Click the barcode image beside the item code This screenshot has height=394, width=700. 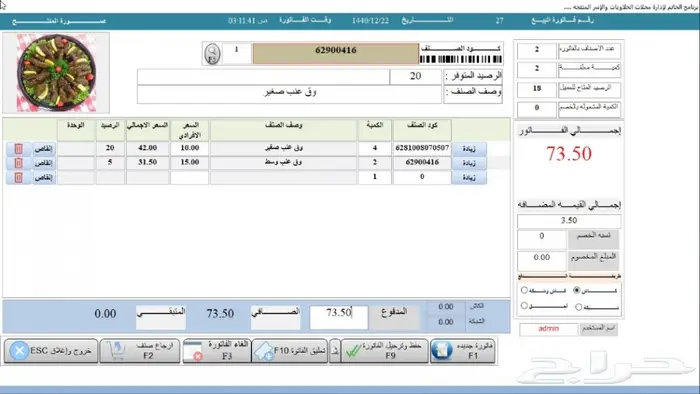[x=461, y=59]
